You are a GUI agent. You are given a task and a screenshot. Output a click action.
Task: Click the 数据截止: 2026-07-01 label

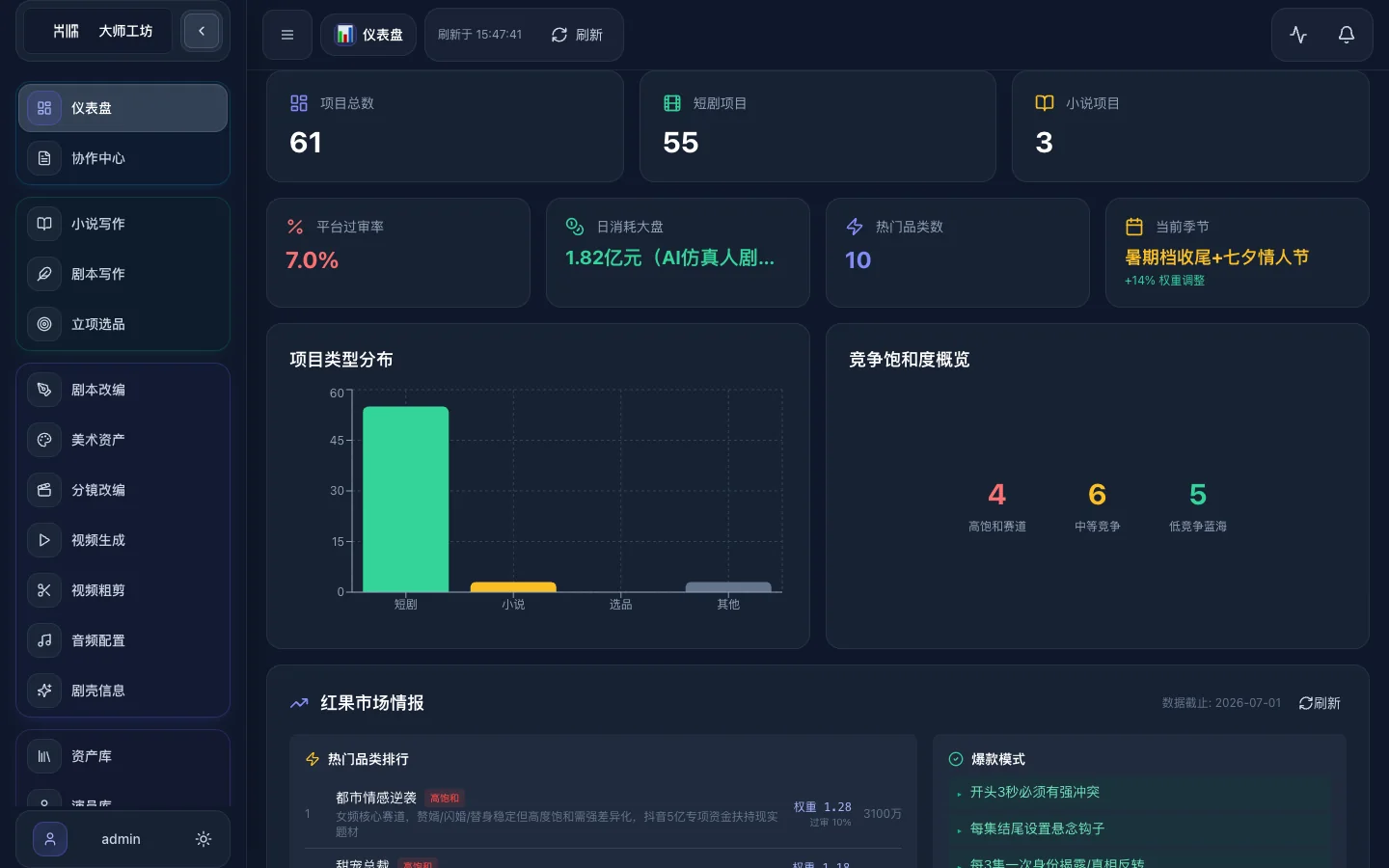coord(1221,703)
